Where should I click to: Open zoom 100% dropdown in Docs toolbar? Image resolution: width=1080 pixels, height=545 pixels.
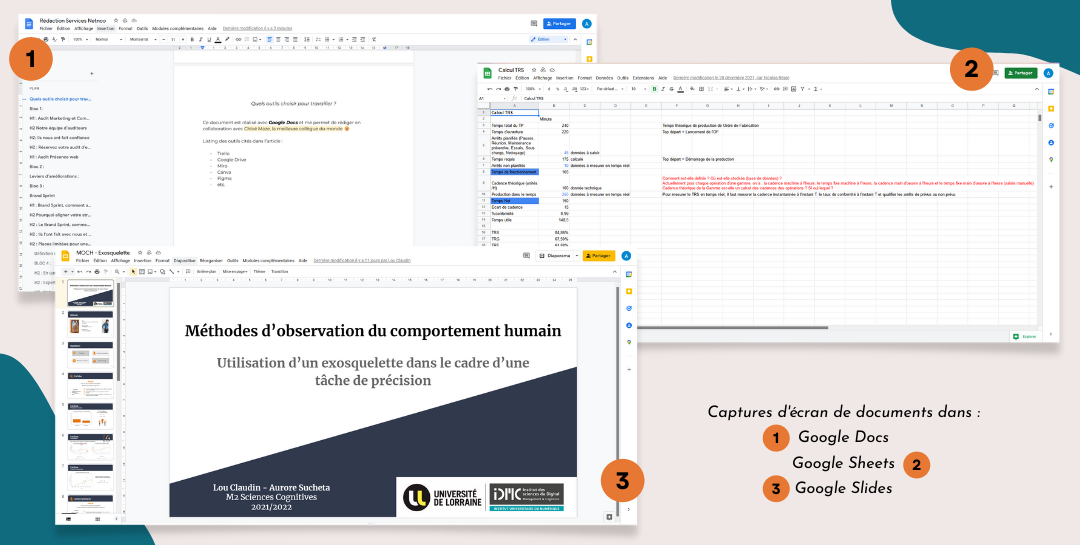point(81,39)
